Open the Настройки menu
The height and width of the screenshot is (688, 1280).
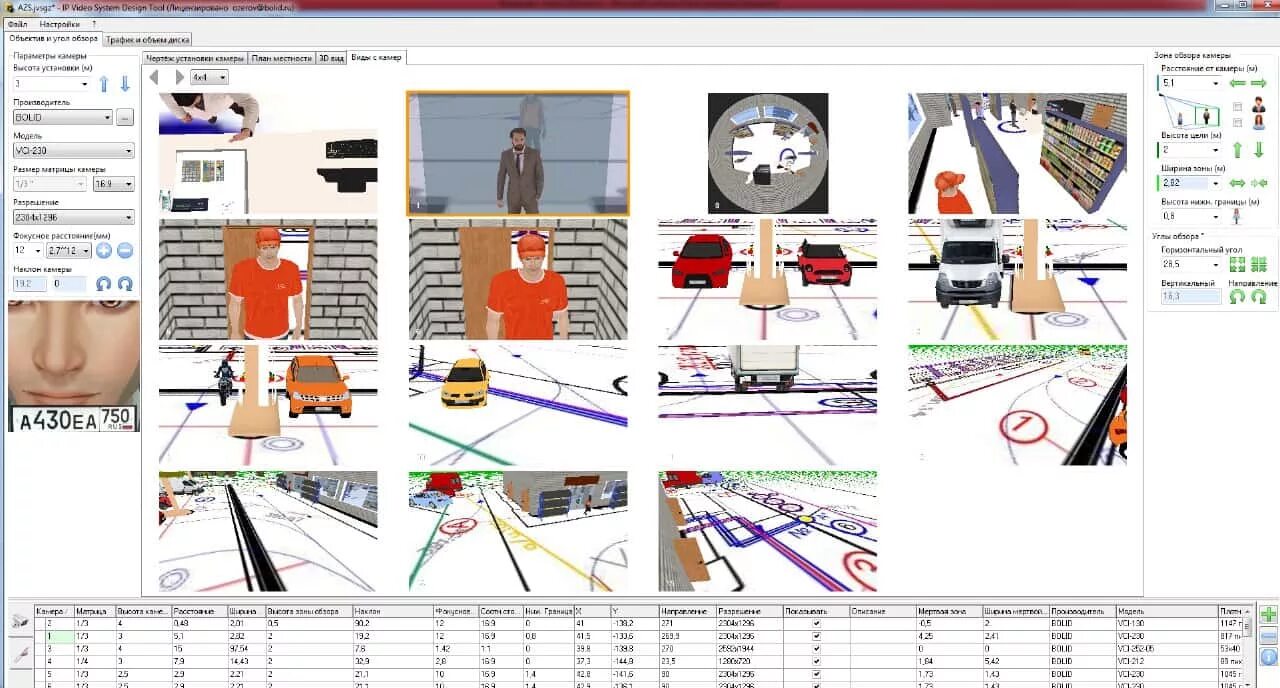click(x=59, y=23)
